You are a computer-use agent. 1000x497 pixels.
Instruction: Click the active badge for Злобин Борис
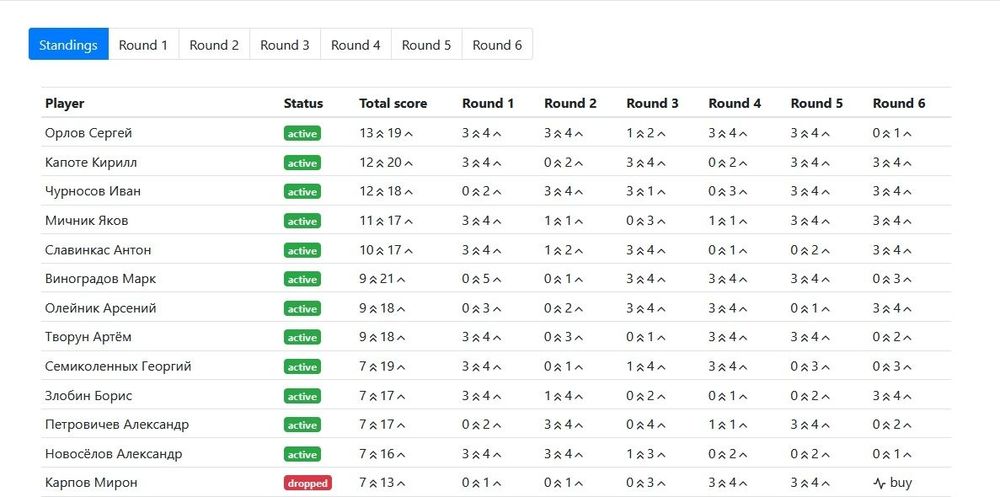[x=302, y=396]
